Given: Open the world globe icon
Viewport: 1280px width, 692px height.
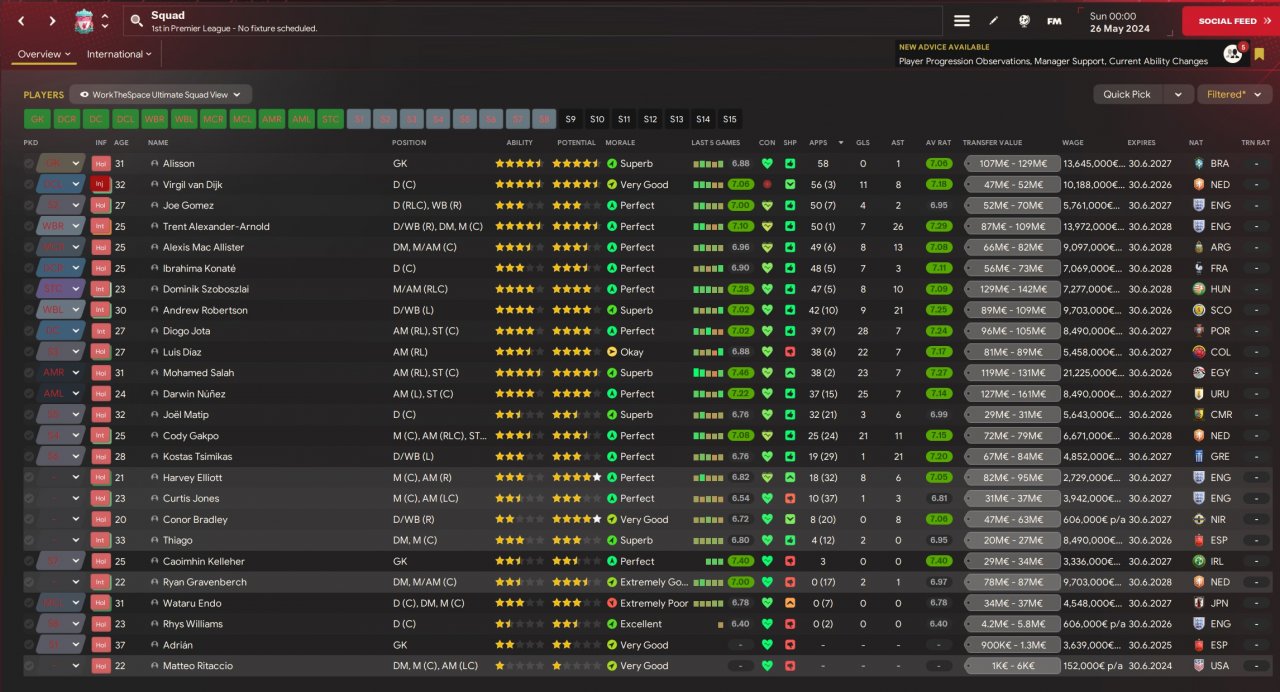Looking at the screenshot, I should pos(1024,21).
